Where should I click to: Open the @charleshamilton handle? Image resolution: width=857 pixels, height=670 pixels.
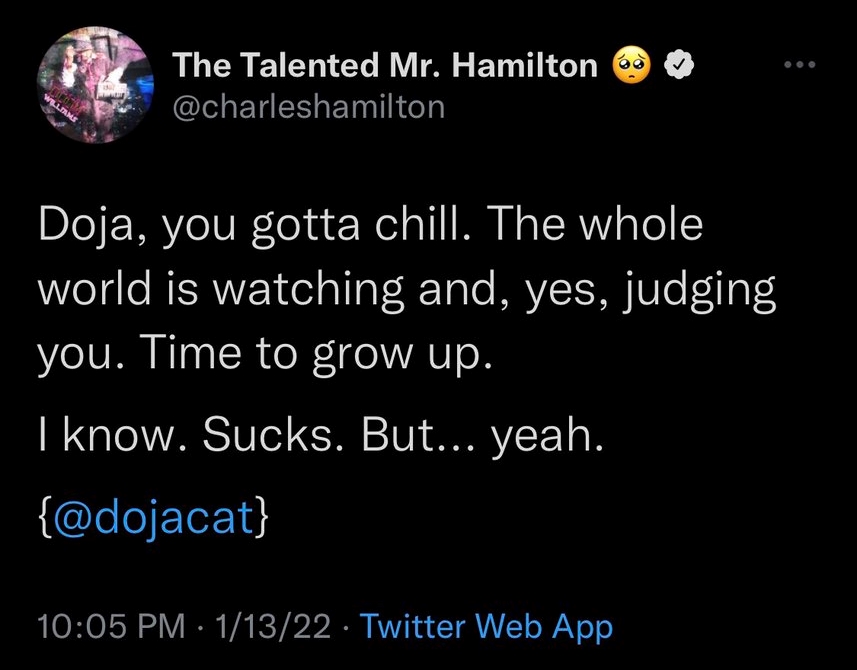(308, 106)
